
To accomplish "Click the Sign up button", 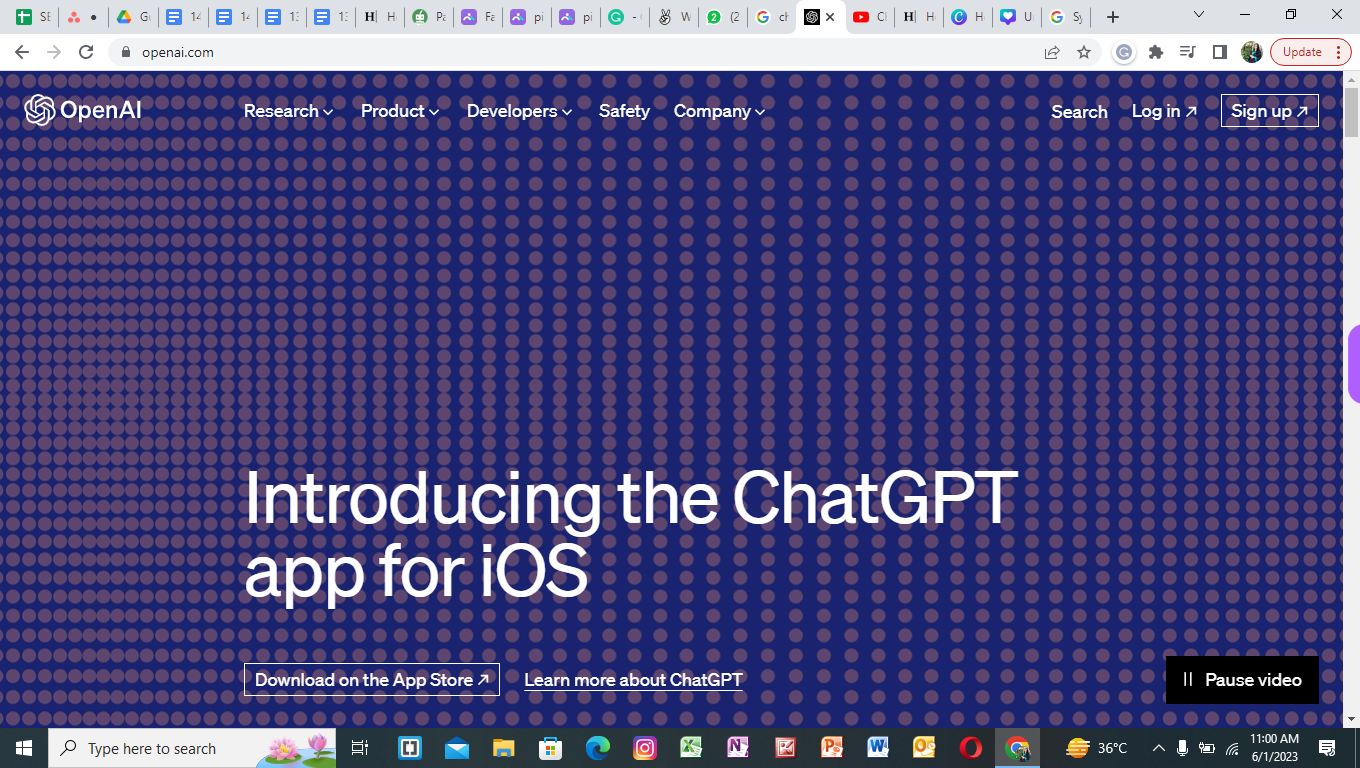I will coord(1269,111).
